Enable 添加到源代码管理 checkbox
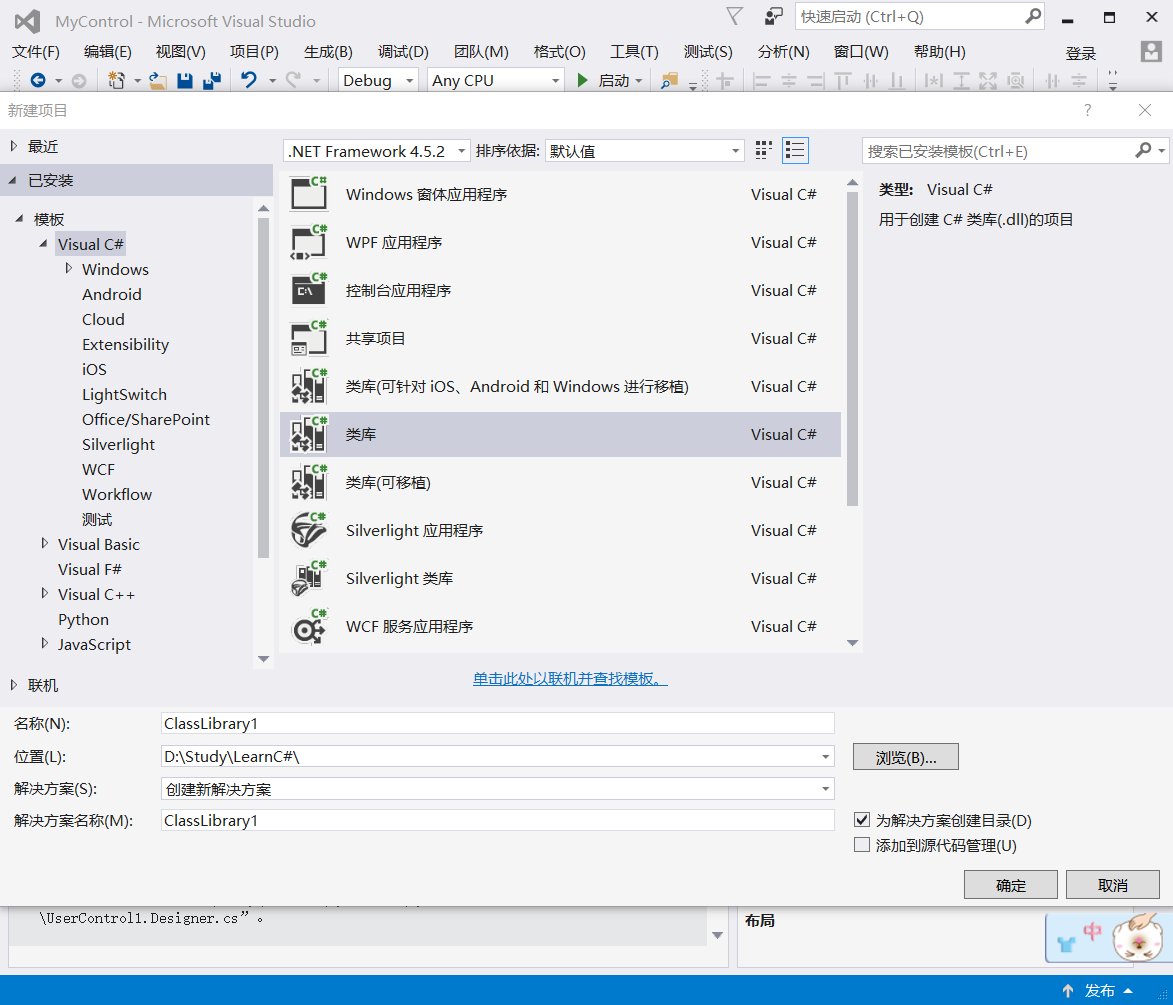Screen dimensions: 1173x1005 pos(862,844)
